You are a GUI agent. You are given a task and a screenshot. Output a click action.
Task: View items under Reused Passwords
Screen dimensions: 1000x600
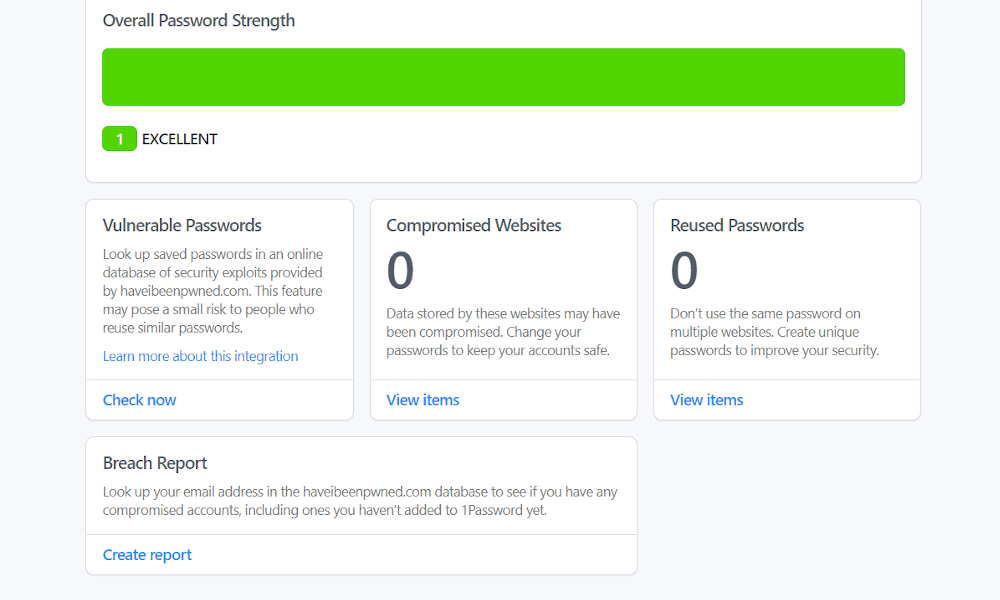click(x=707, y=400)
